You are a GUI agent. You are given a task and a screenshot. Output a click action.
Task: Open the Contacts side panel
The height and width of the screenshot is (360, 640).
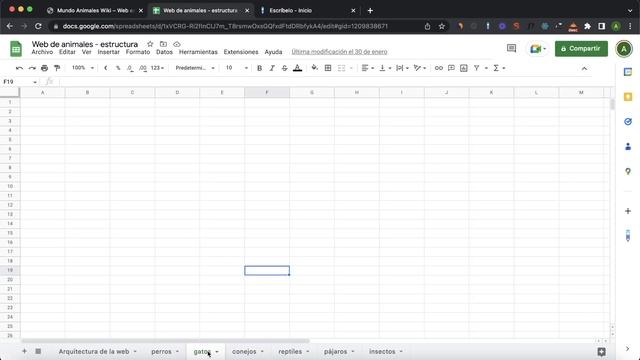click(628, 147)
